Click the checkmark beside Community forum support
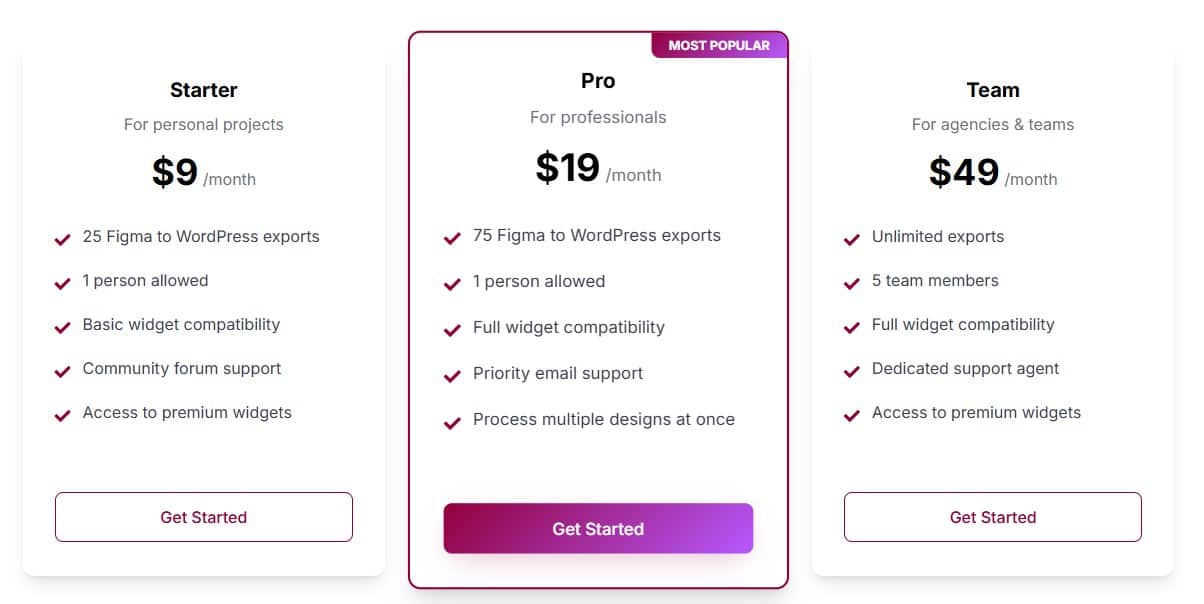 point(61,370)
